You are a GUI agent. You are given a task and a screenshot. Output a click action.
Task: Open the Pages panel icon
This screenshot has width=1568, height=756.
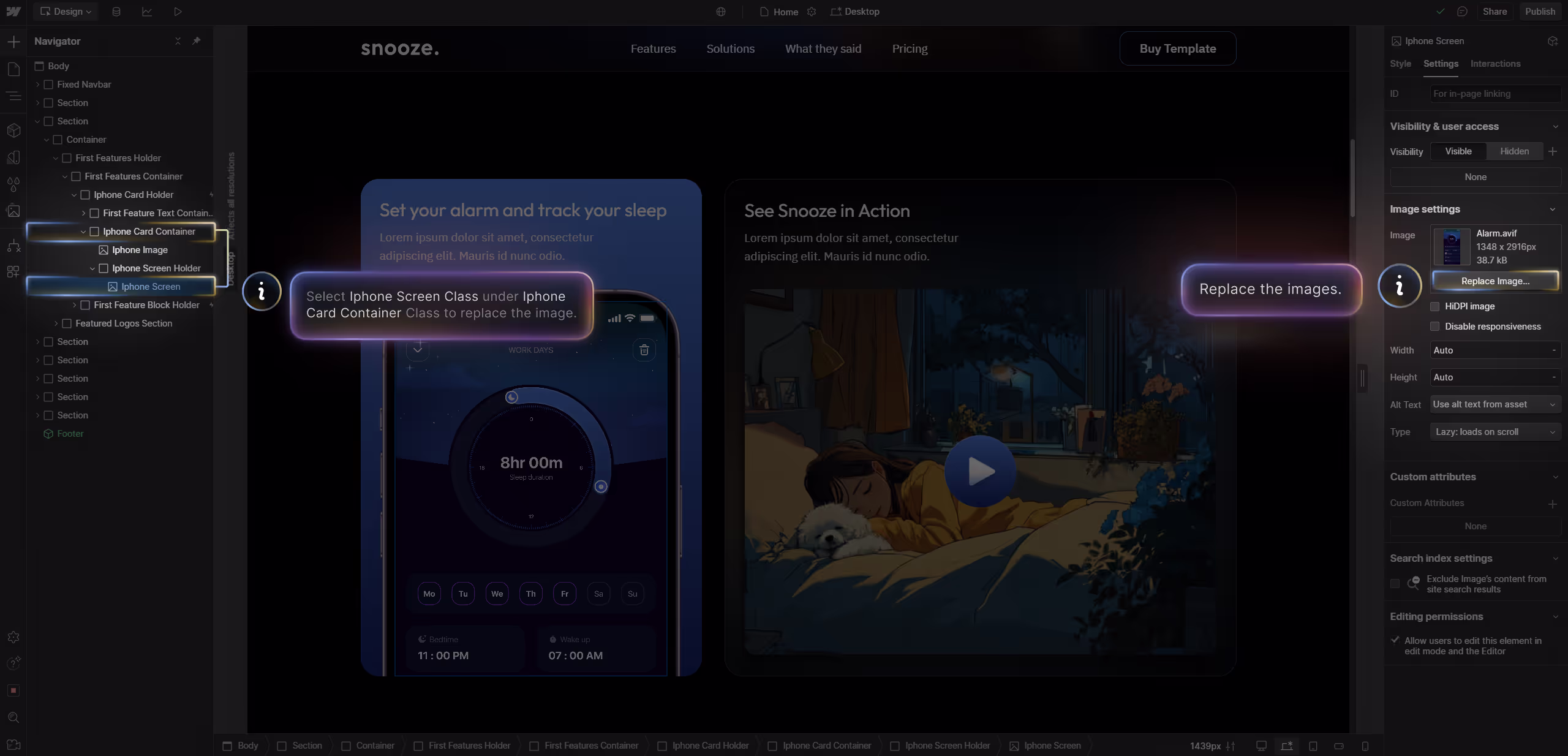(x=13, y=69)
